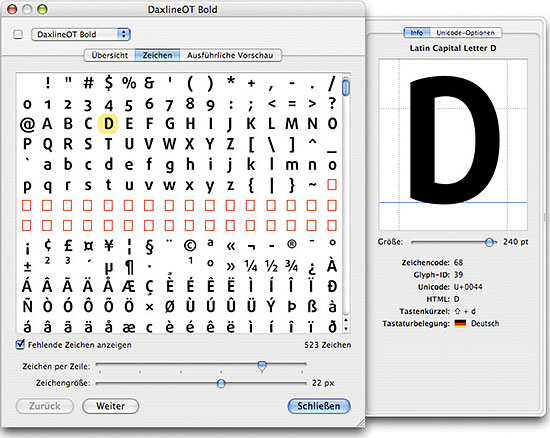Viewport: 550px width, 438px height.
Task: Click the German flag next to Deutsch
Action: (x=460, y=323)
